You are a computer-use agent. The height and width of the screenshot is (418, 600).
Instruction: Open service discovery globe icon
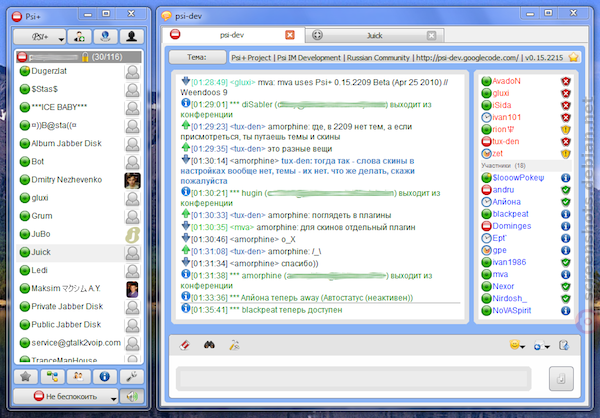pyautogui.click(x=106, y=37)
